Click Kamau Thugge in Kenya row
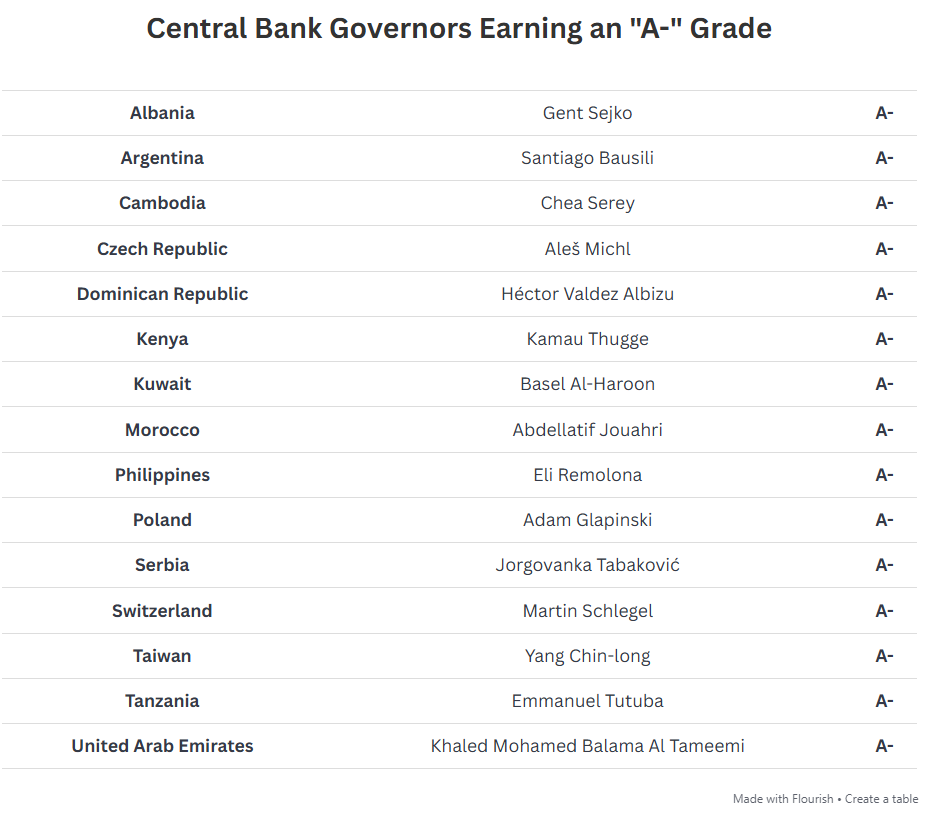The height and width of the screenshot is (815, 944). [x=588, y=339]
